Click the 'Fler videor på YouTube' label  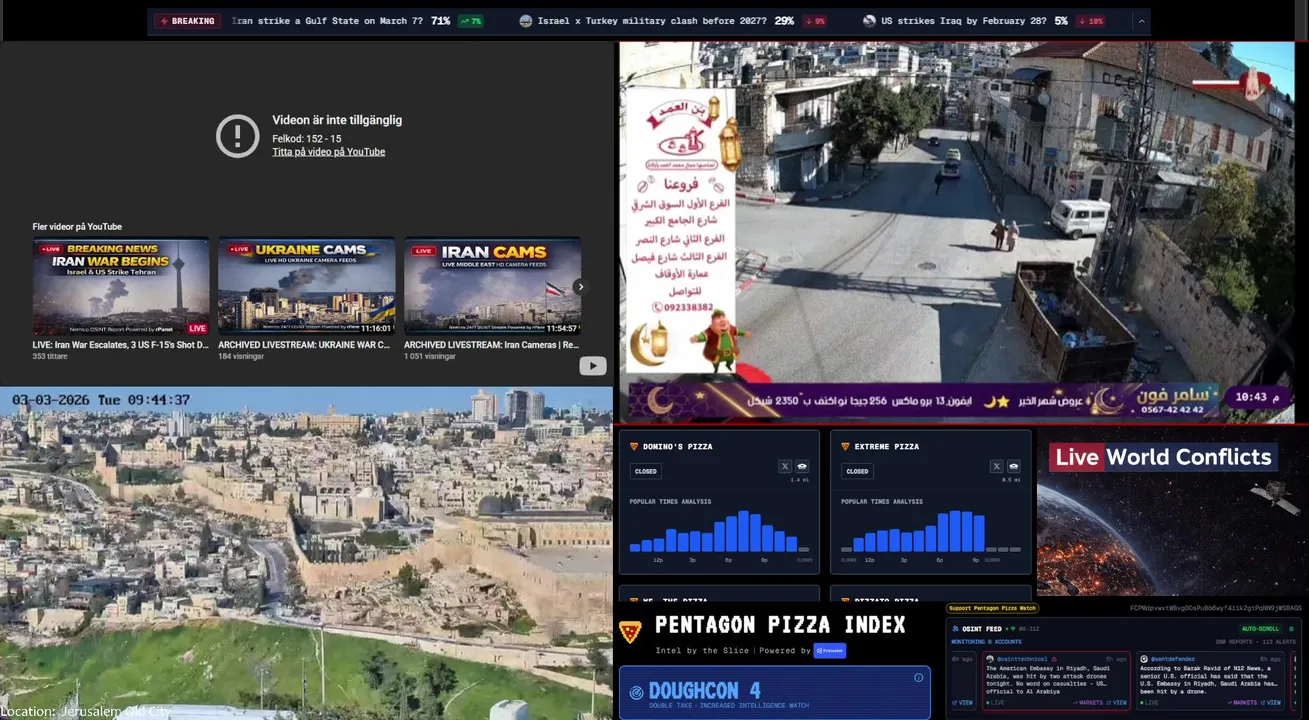77,227
